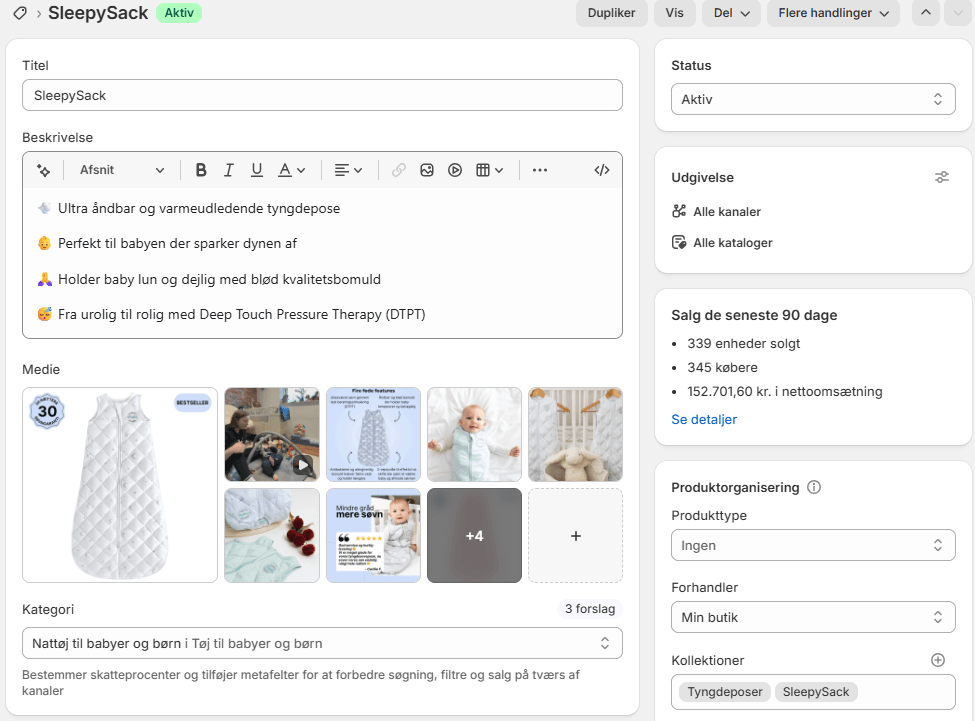Click the Dupliker button
Viewport: 975px width, 721px height.
pyautogui.click(x=611, y=13)
